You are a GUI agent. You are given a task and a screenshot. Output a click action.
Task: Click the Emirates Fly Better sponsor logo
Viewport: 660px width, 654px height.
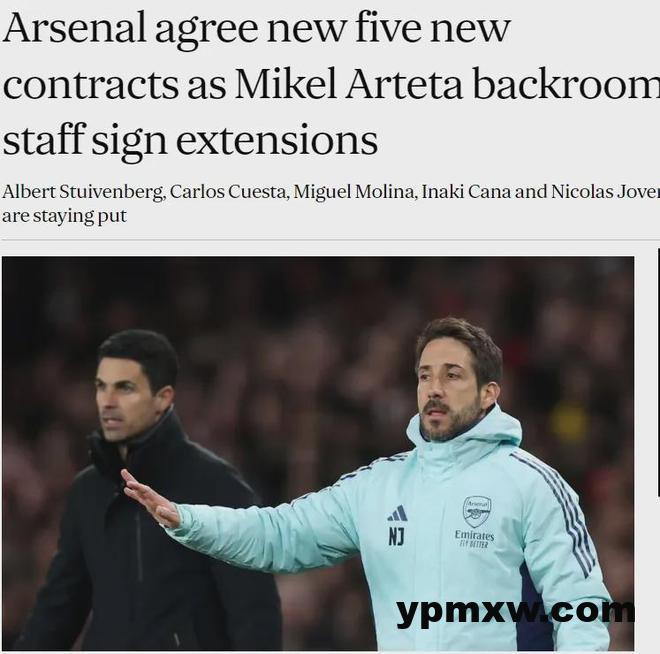(x=474, y=539)
